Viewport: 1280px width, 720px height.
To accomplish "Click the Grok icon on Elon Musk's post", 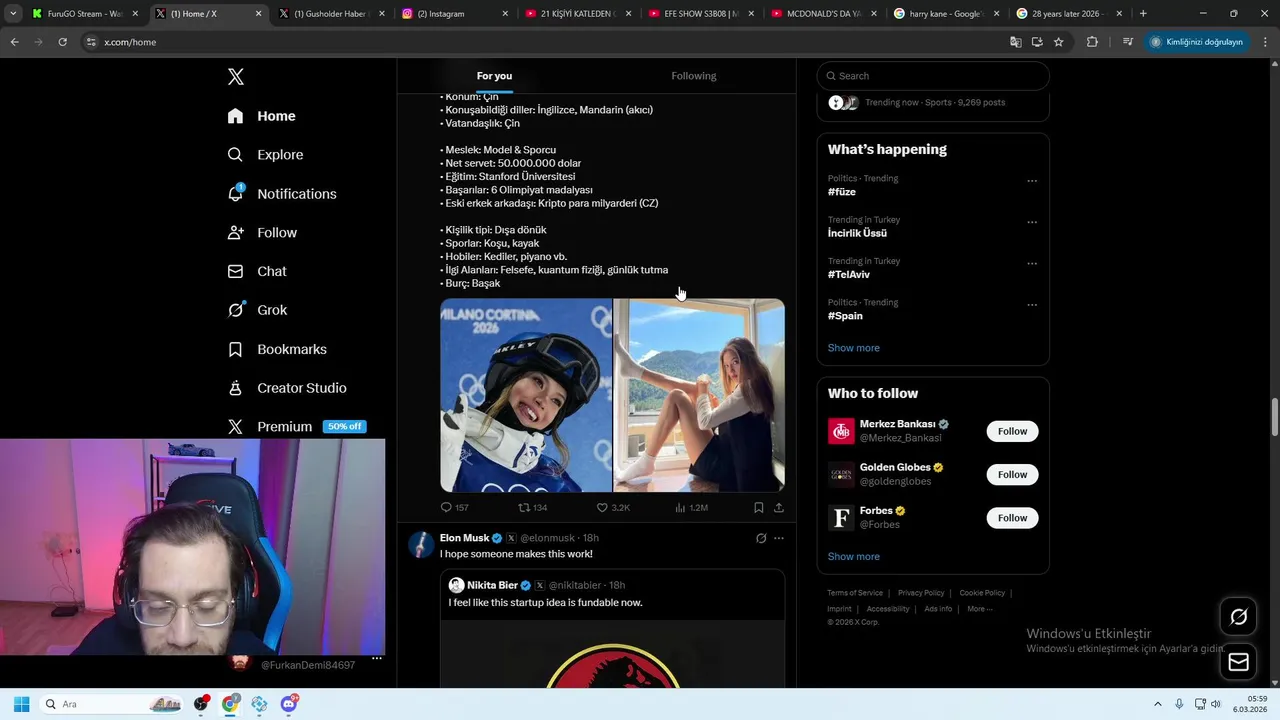I will coord(761,538).
